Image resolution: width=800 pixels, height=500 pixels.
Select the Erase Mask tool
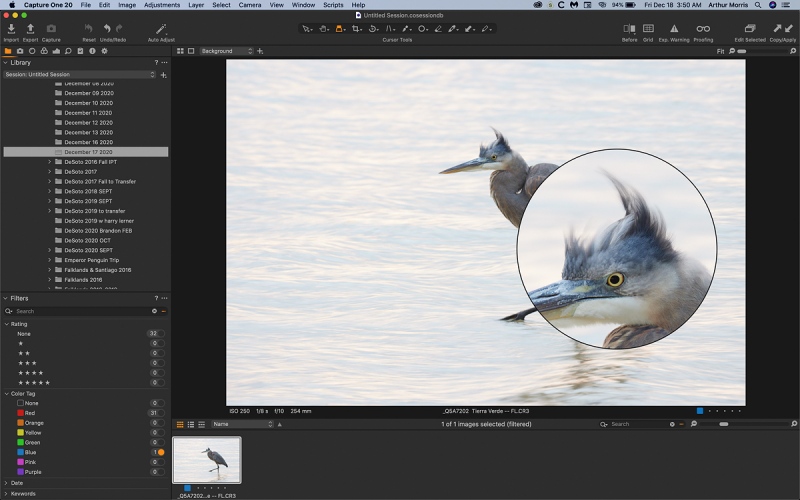pos(438,29)
